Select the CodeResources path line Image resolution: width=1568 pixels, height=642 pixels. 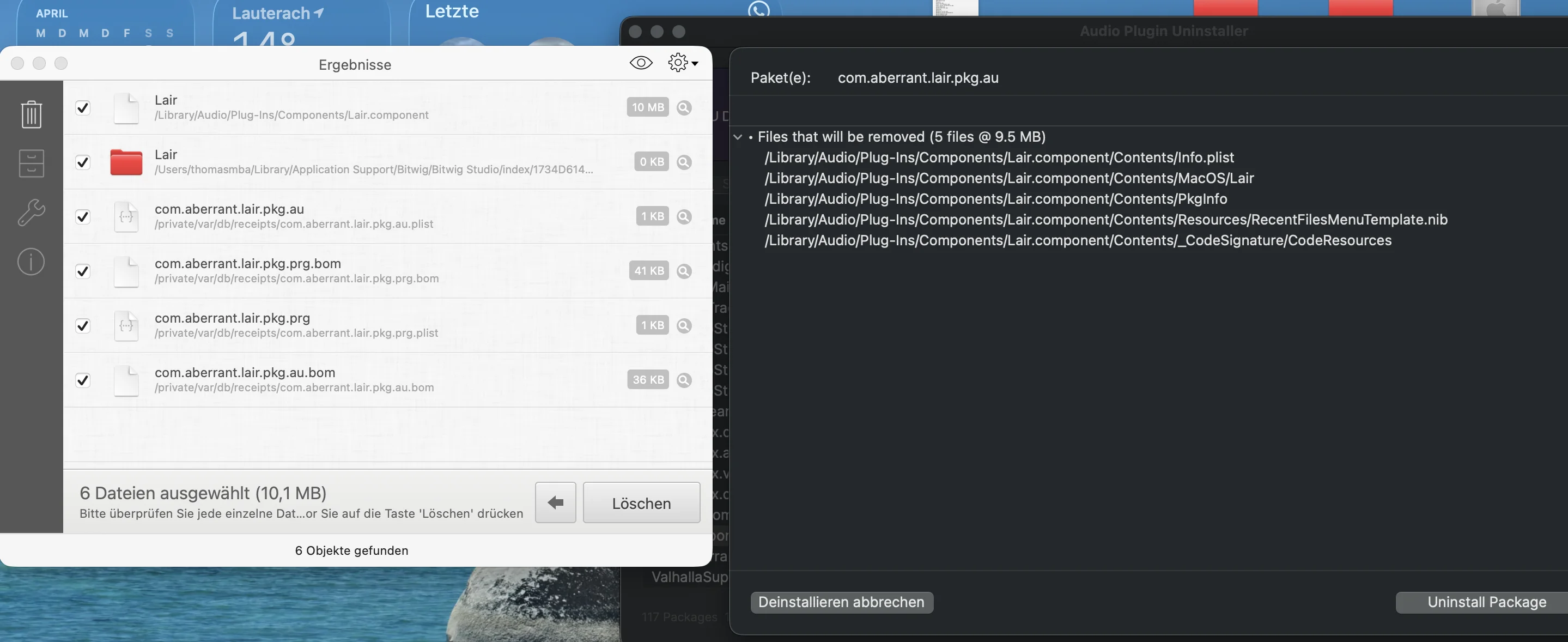click(x=1078, y=240)
